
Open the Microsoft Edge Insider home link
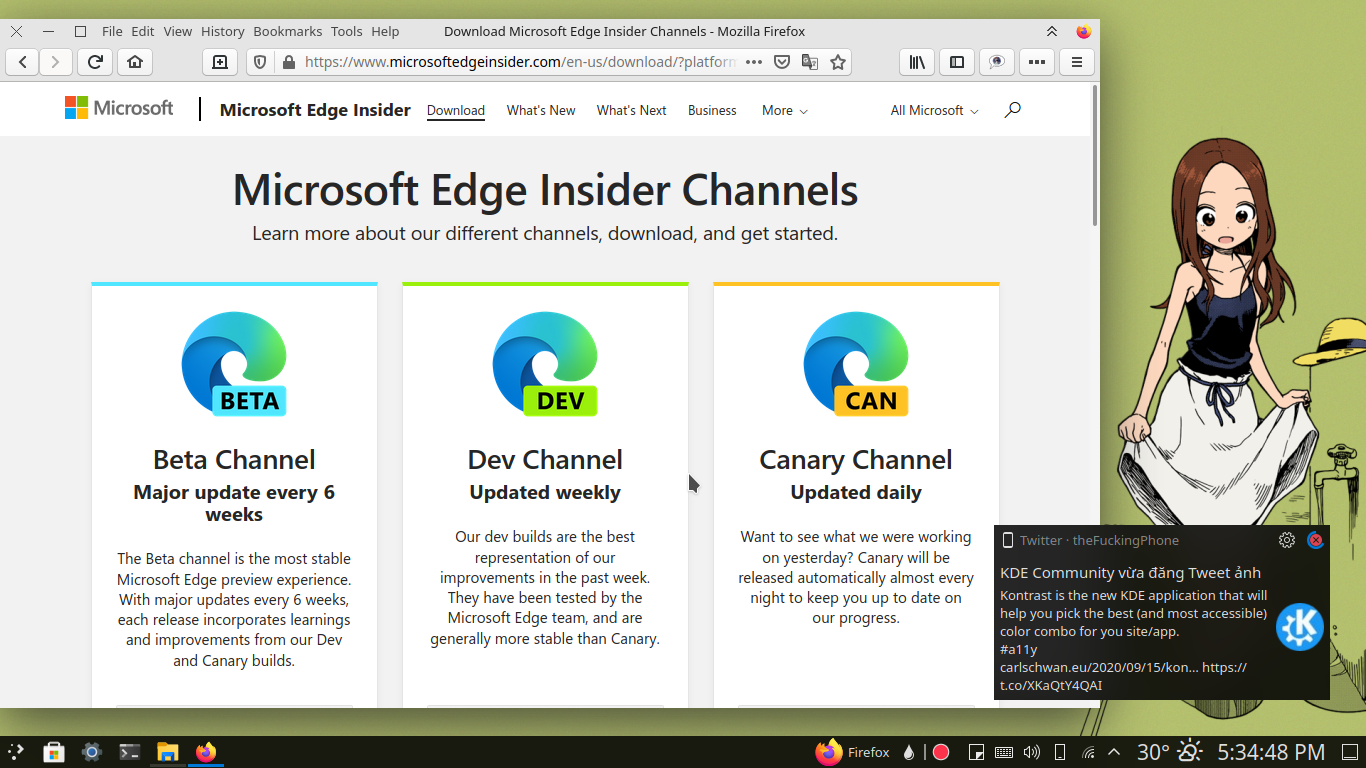[315, 110]
